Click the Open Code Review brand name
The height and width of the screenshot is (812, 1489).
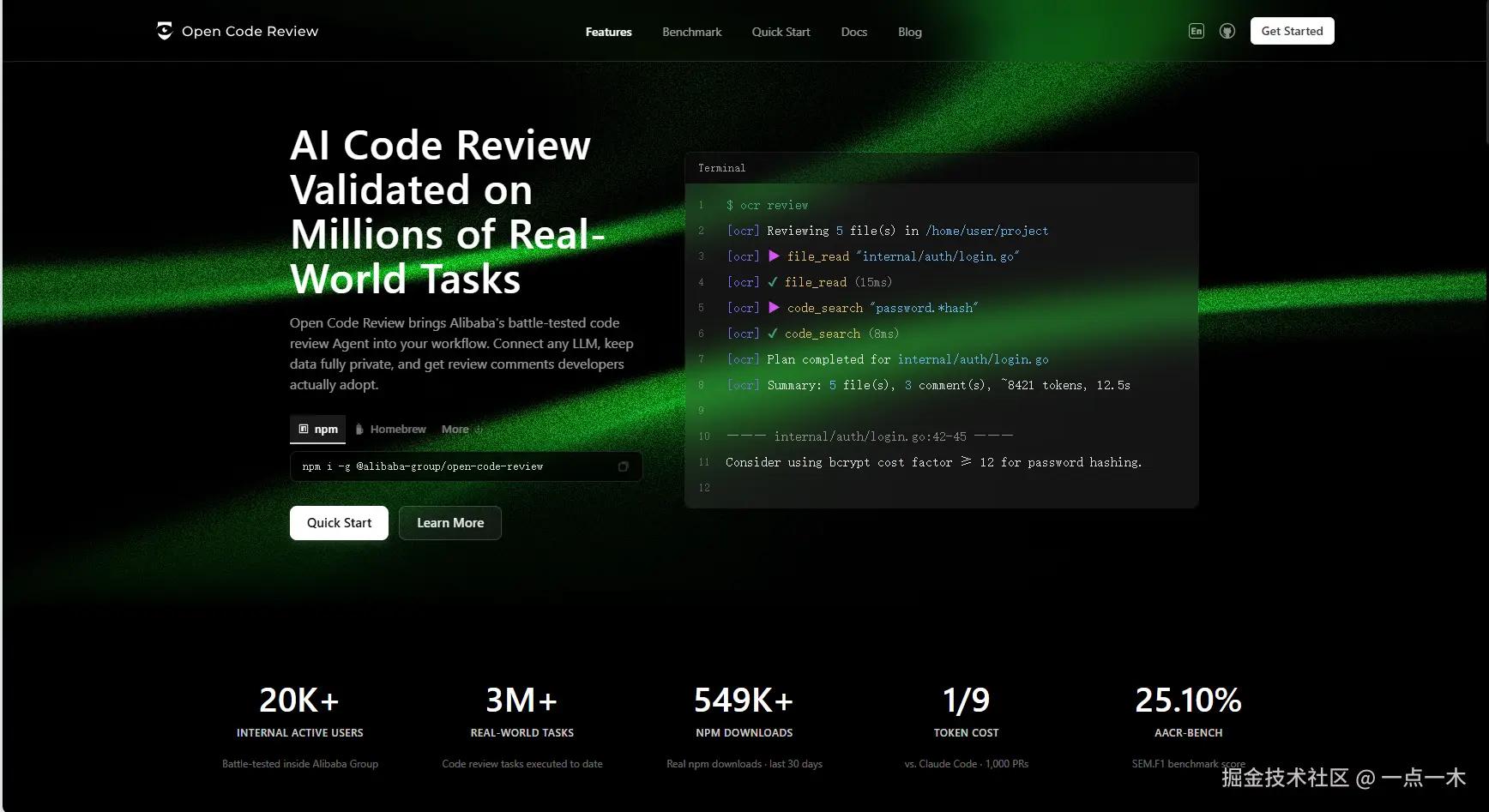pyautogui.click(x=250, y=31)
